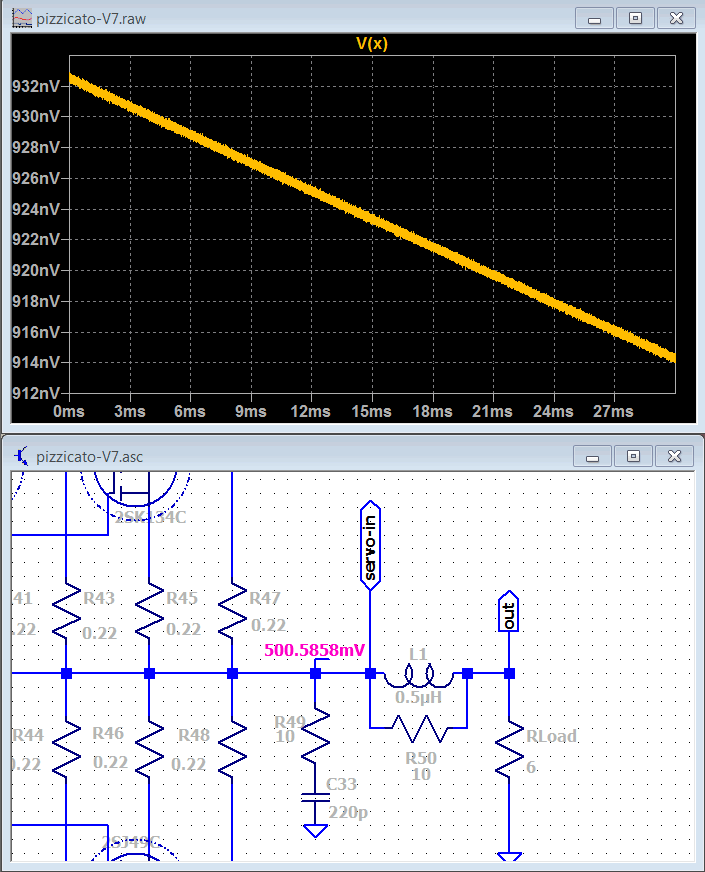
Task: Click the 15ms time-axis label
Action: tap(371, 412)
